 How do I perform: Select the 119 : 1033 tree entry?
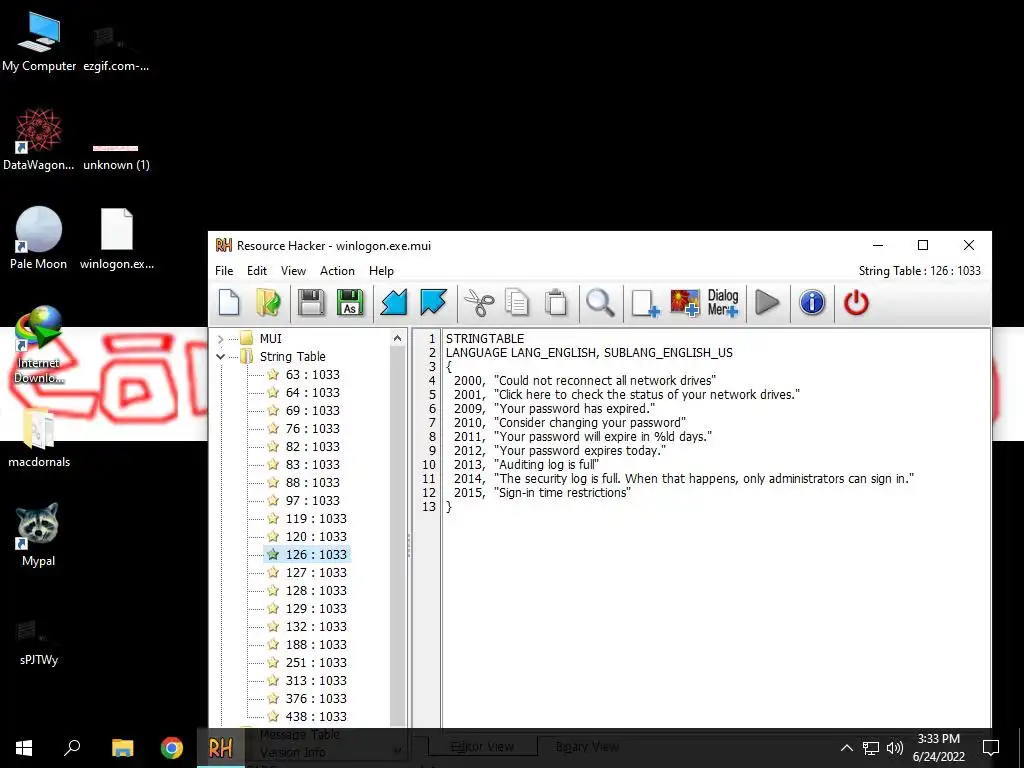click(315, 519)
